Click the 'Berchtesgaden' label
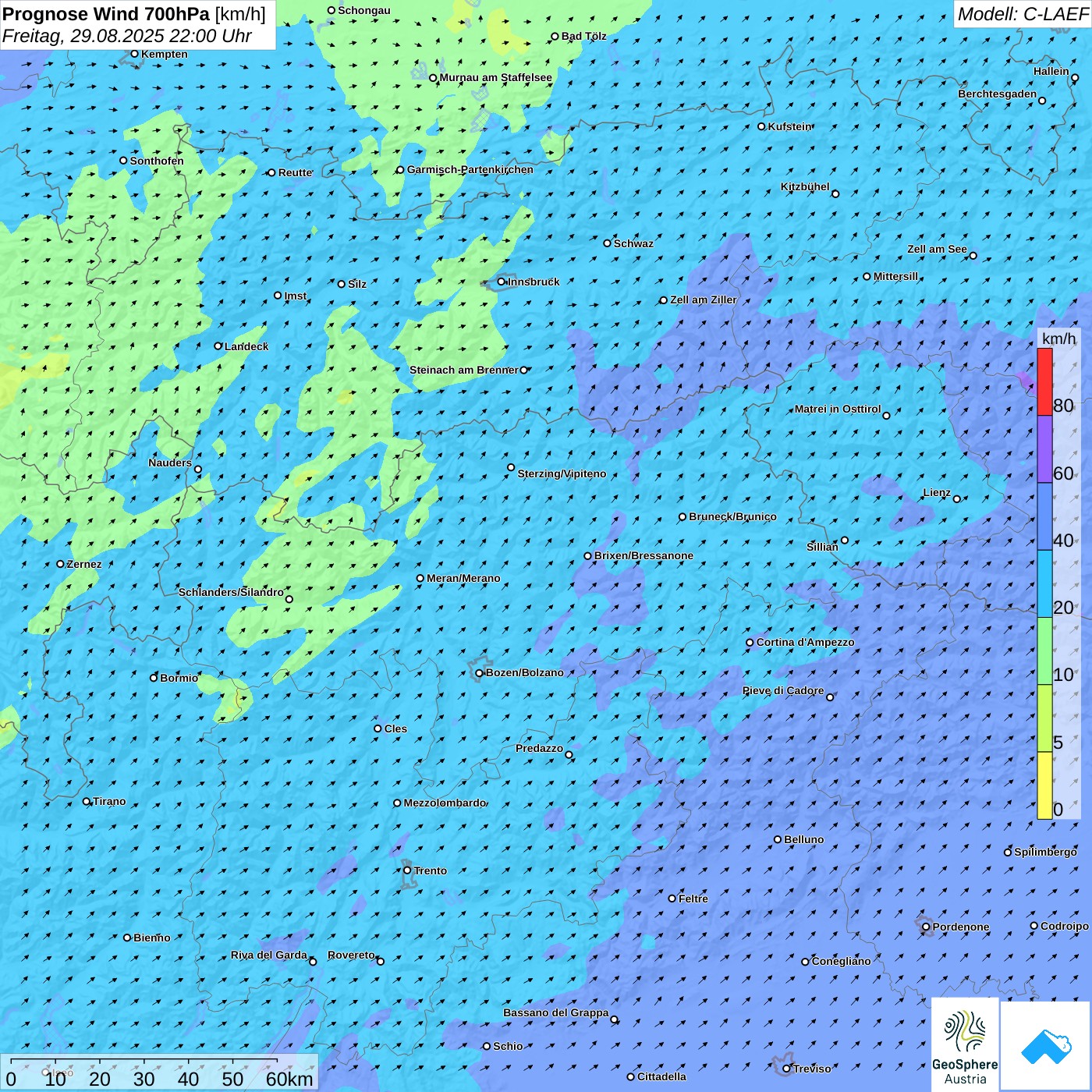Image resolution: width=1092 pixels, height=1092 pixels. [x=998, y=94]
